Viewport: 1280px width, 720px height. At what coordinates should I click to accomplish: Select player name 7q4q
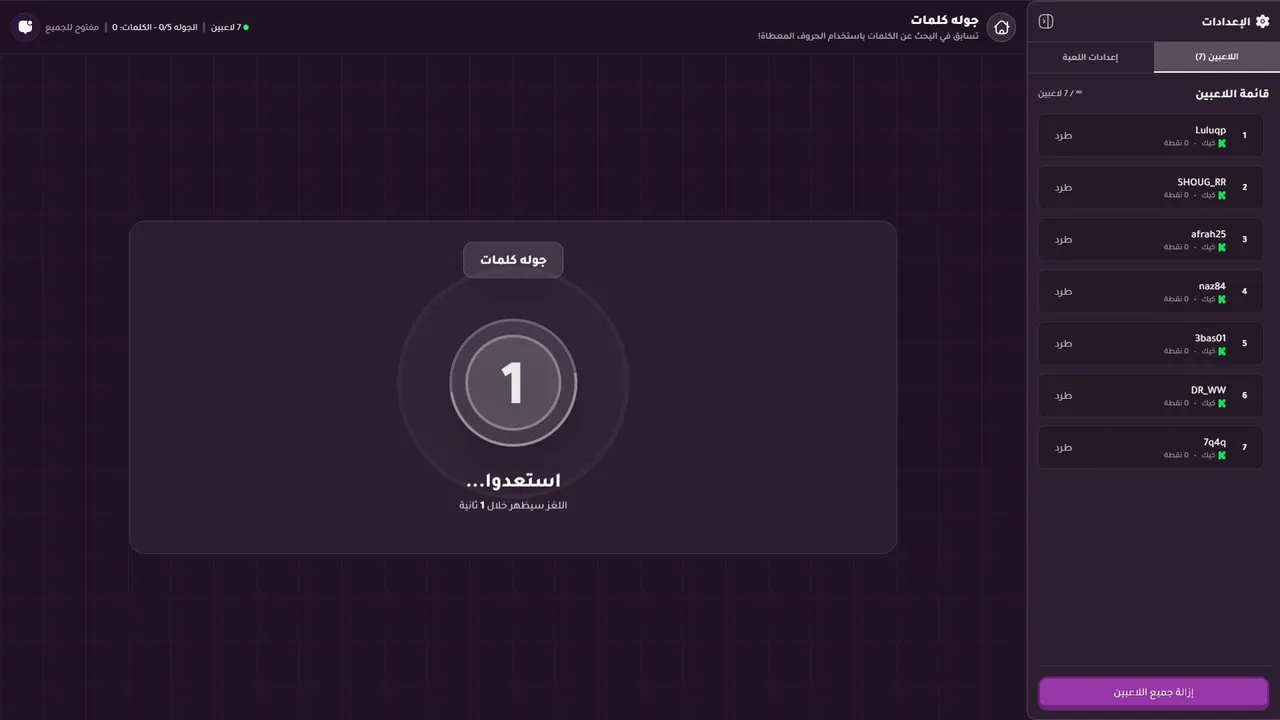1214,442
